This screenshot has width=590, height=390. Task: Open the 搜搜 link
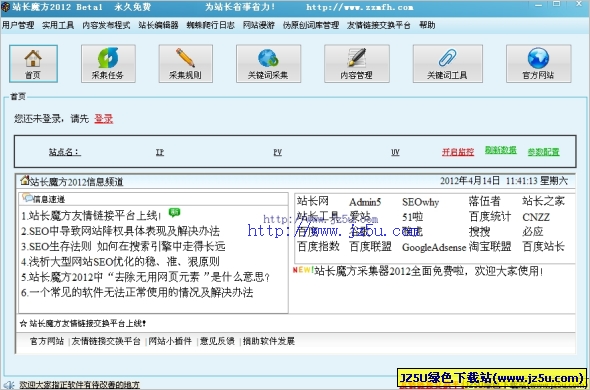[479, 232]
